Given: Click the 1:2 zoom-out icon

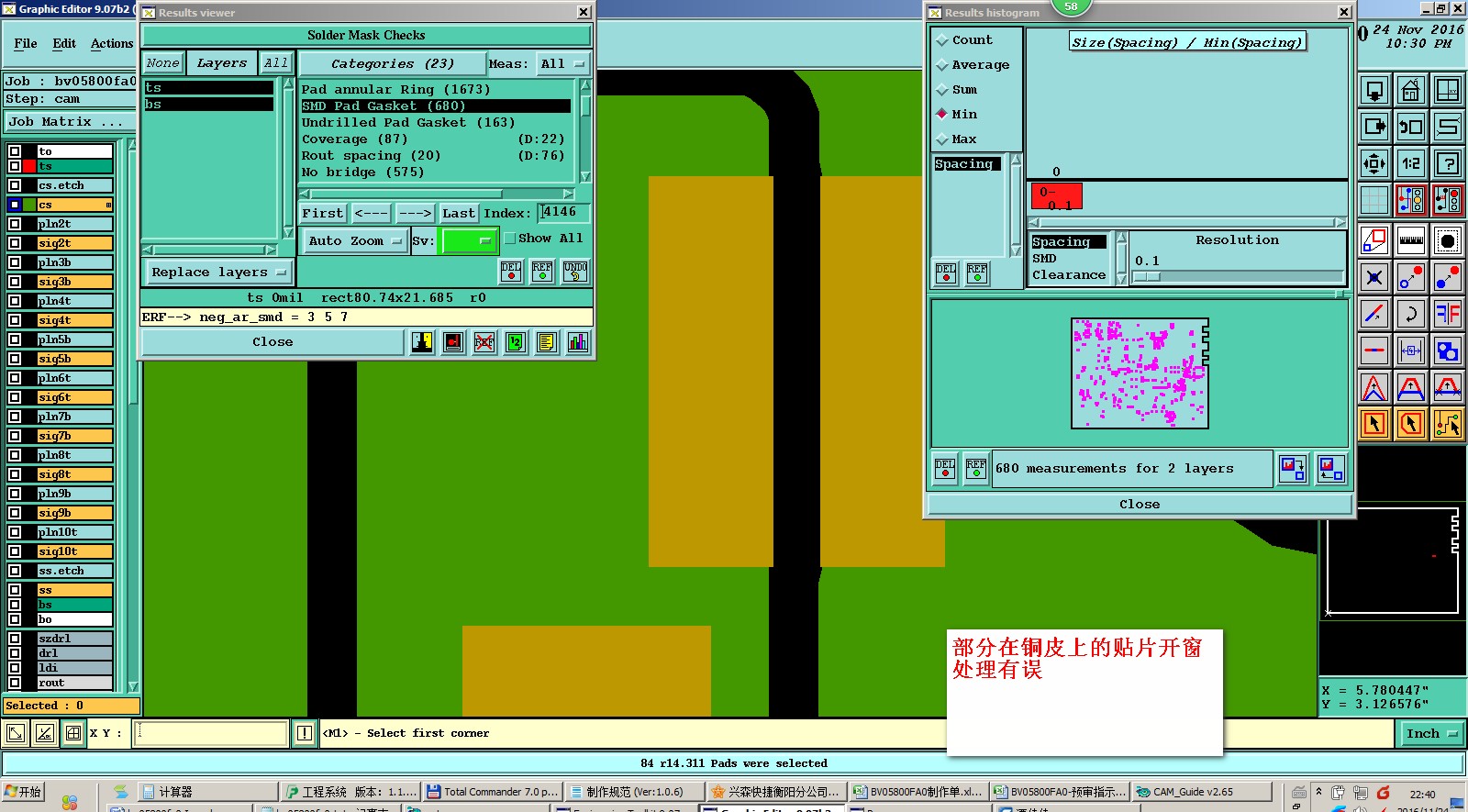Looking at the screenshot, I should tap(1410, 163).
